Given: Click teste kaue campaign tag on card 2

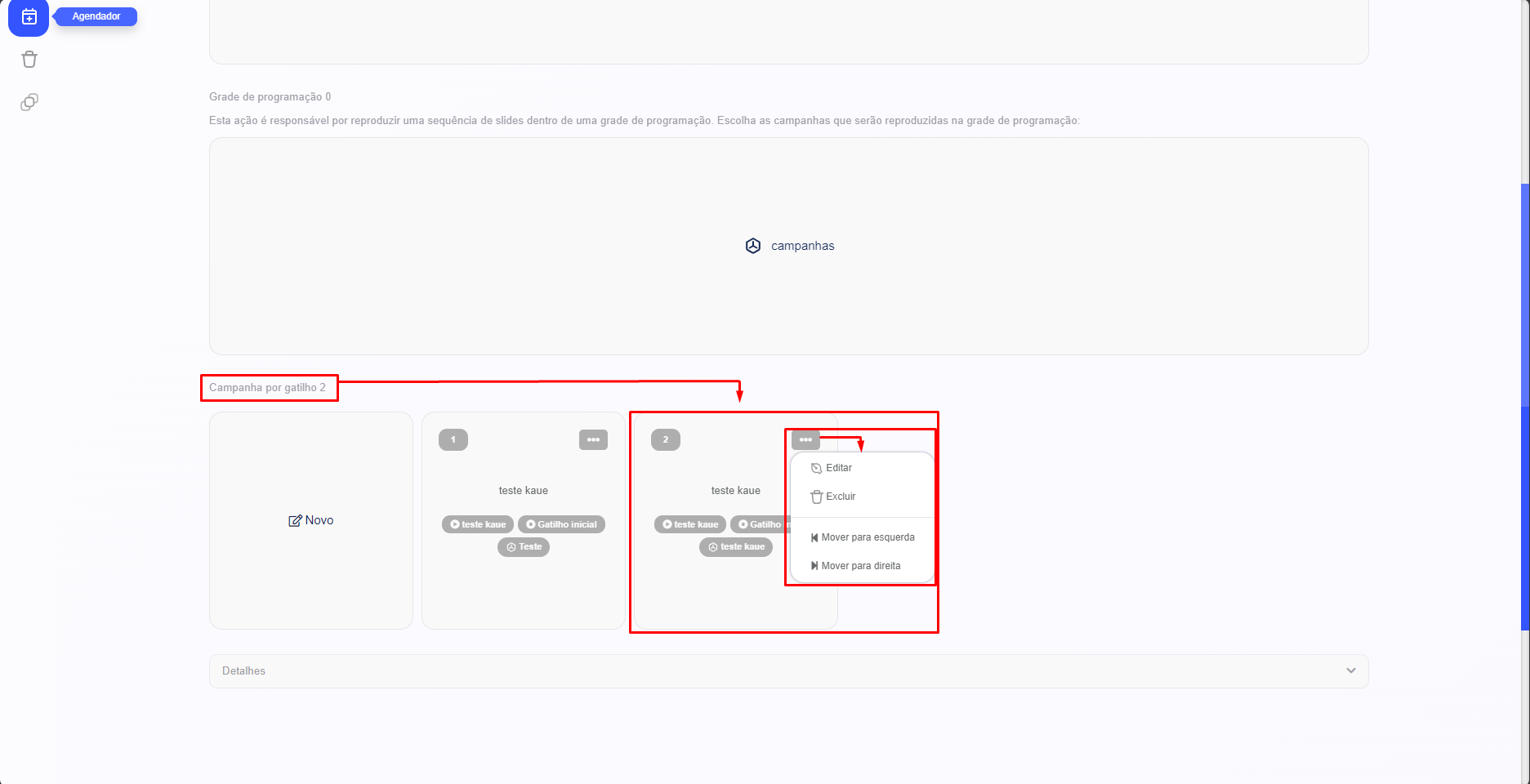Looking at the screenshot, I should (x=736, y=547).
